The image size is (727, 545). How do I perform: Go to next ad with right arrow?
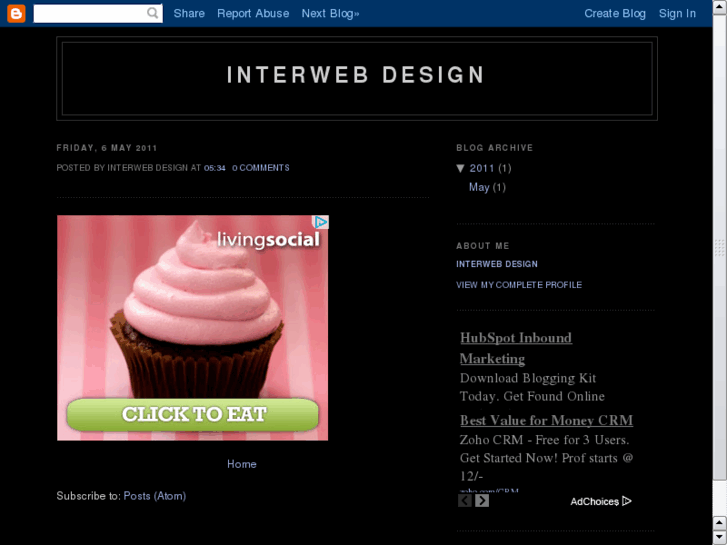pyautogui.click(x=482, y=500)
